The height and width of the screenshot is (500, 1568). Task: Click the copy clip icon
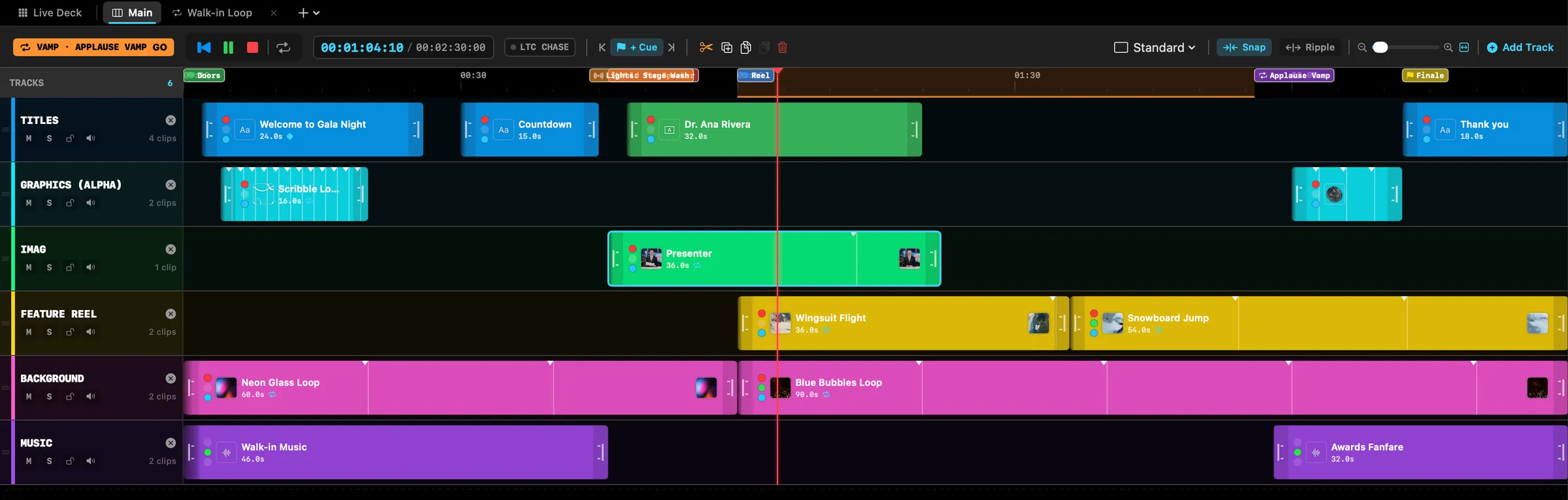coord(745,47)
